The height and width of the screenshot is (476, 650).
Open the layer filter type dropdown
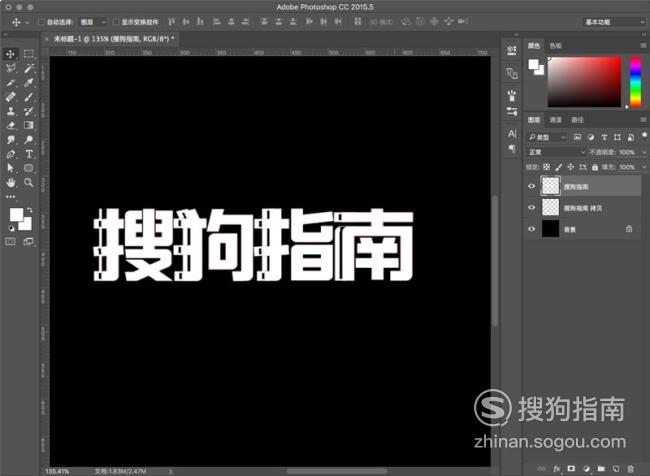pos(547,137)
